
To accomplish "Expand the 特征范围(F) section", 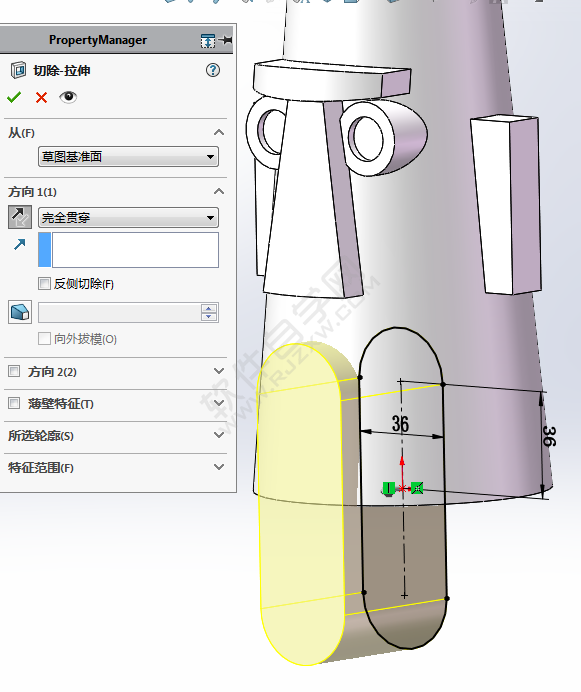I will click(x=219, y=467).
